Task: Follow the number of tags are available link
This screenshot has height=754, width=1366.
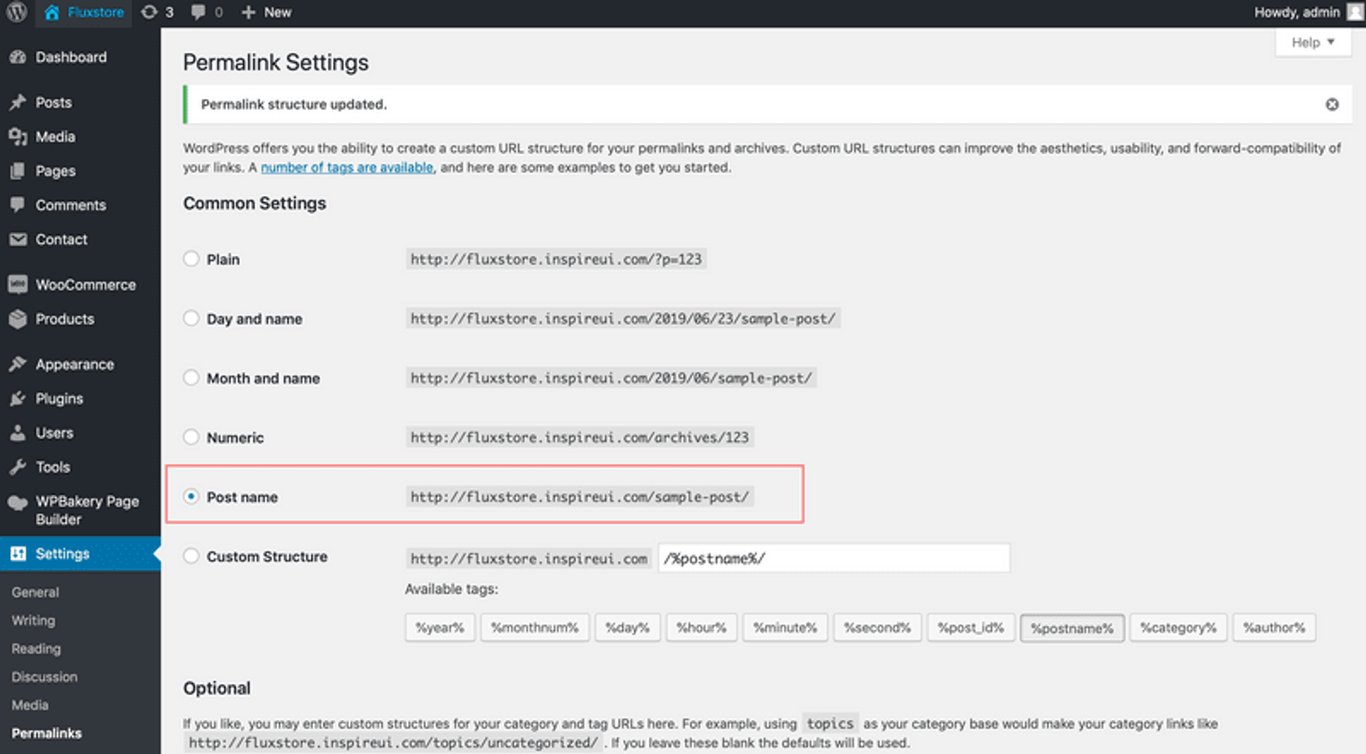Action: (x=347, y=167)
